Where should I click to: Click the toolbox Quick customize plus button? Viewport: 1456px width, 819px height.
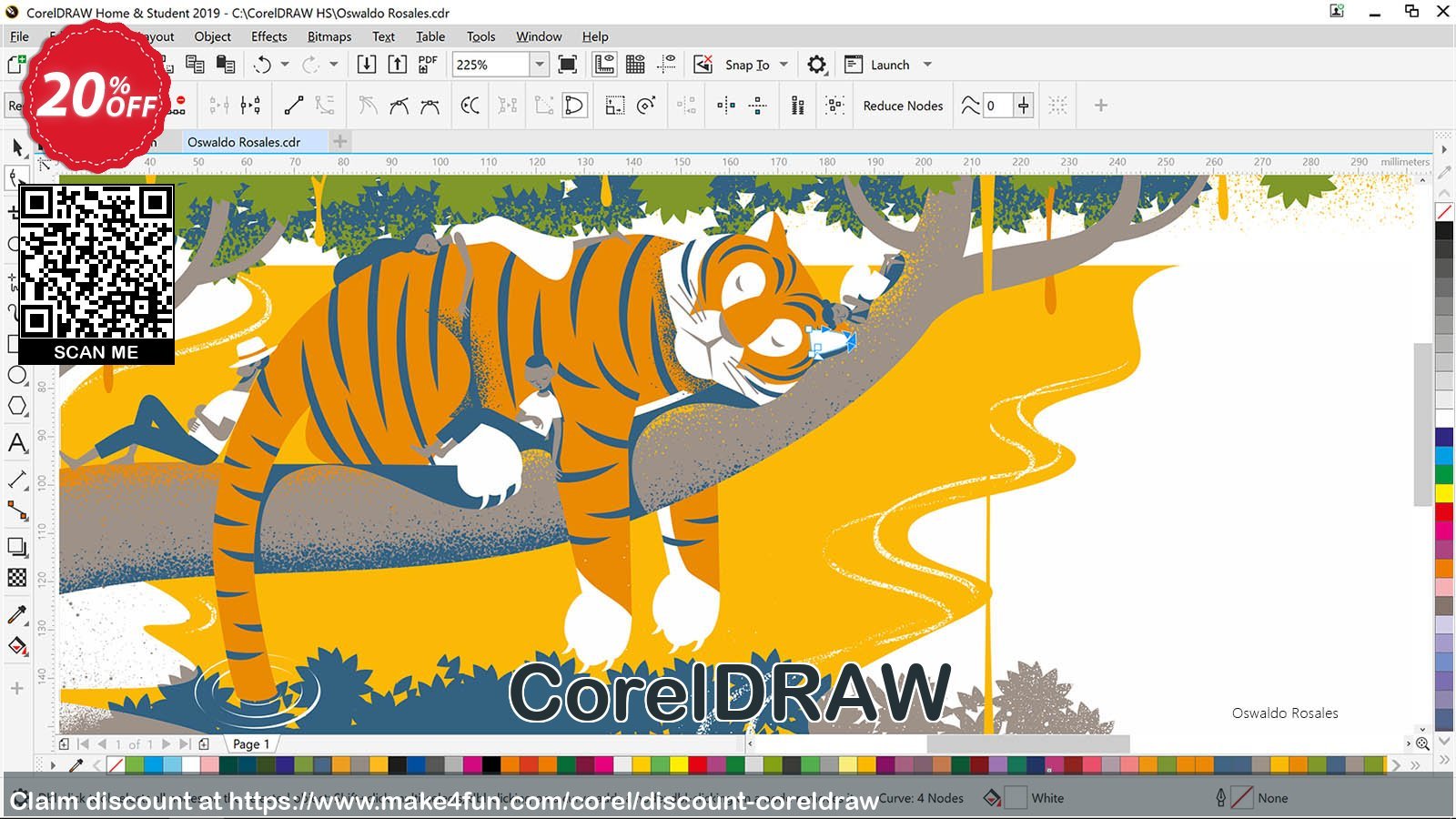[17, 689]
